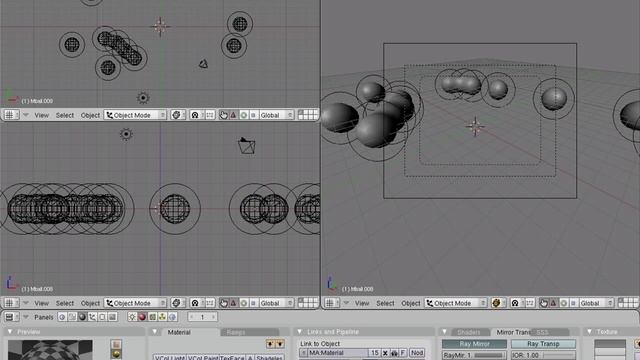Toggle 3D manipulator hand in top-left view header
640x360 pixels.
tap(223, 115)
